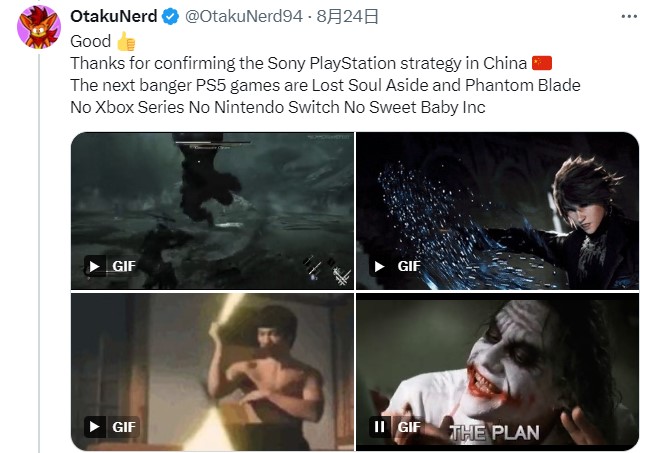Click the GIF label on battlefield clip
The width and height of the screenshot is (653, 453).
pos(124,266)
